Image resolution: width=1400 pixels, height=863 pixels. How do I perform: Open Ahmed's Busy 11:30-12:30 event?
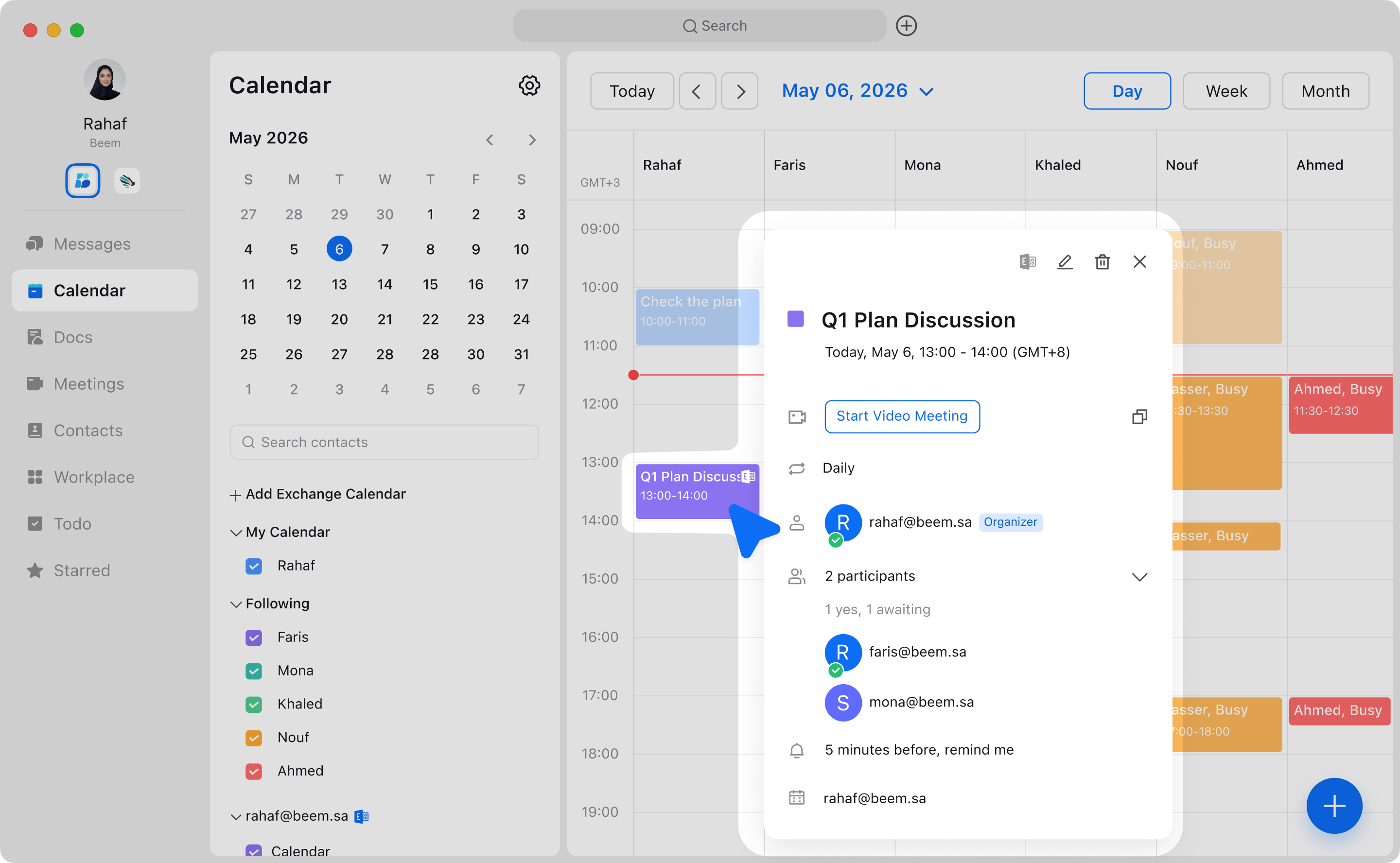1341,405
